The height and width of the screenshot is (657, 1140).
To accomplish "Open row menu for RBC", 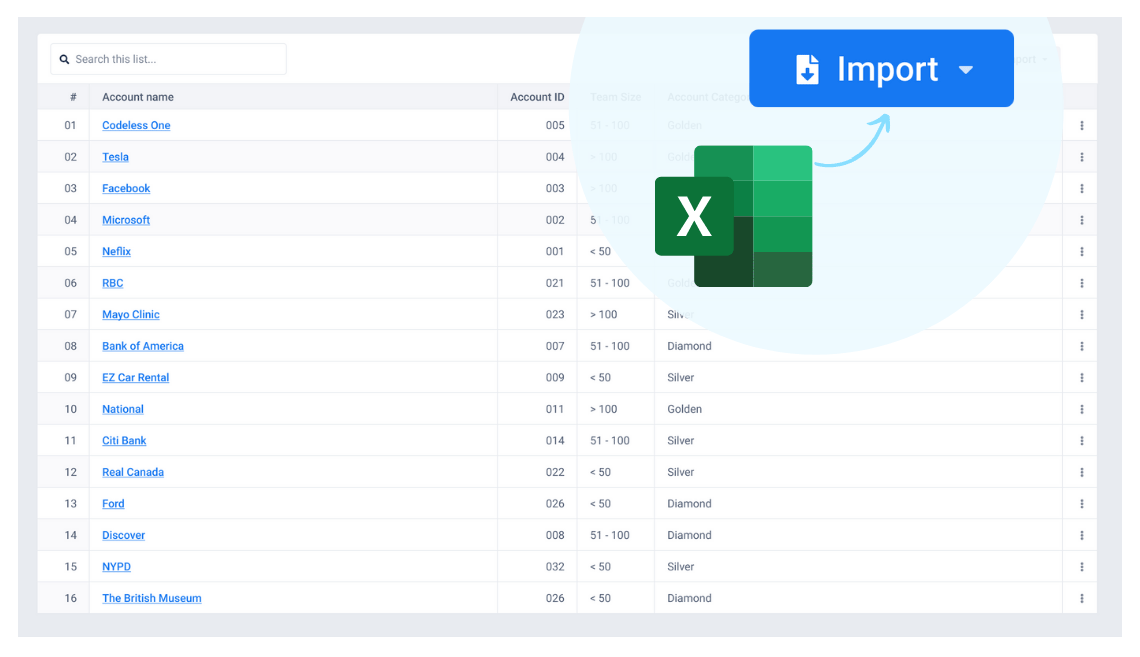I will [1082, 283].
